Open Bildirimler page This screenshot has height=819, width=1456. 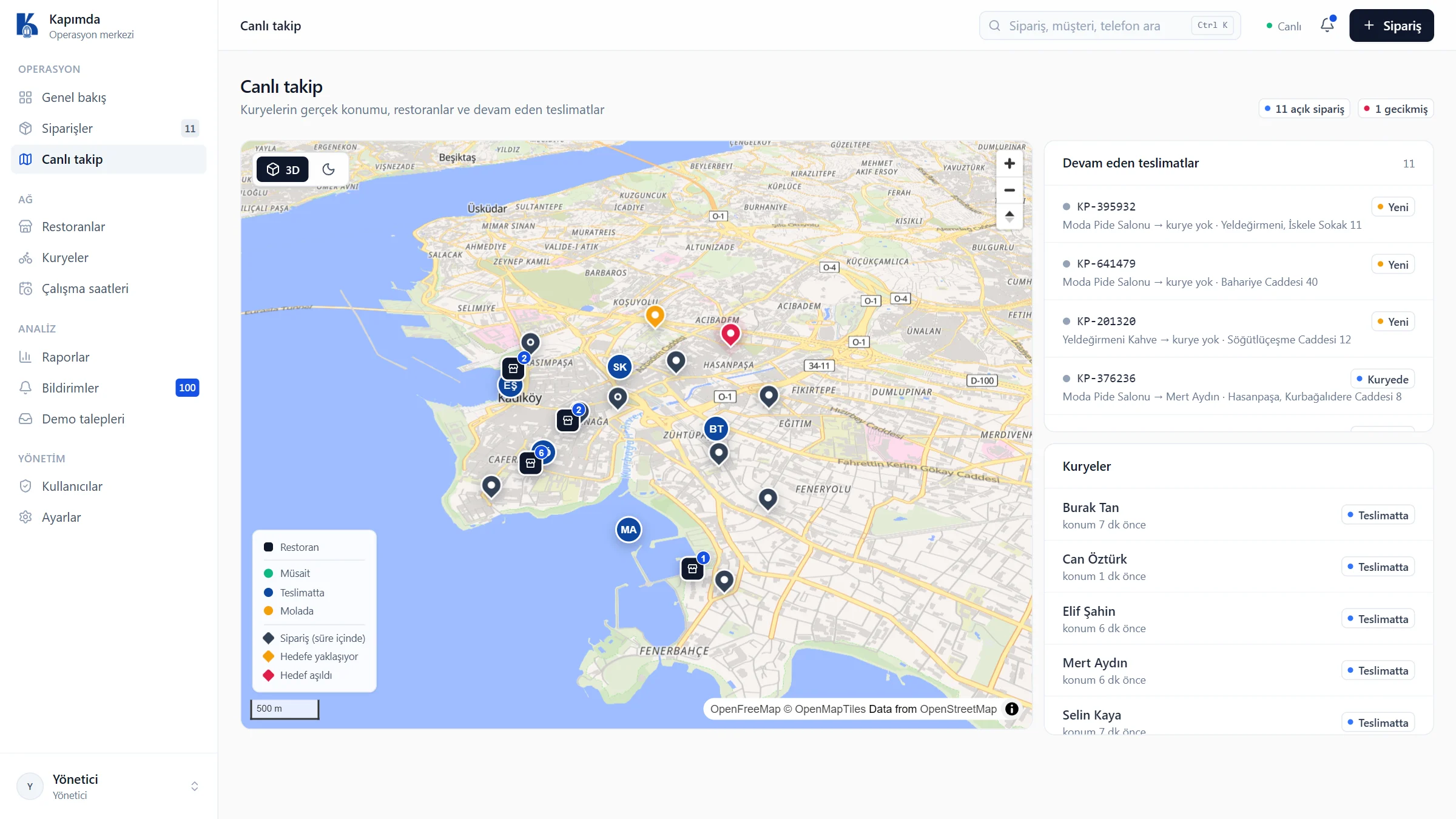tap(109, 388)
